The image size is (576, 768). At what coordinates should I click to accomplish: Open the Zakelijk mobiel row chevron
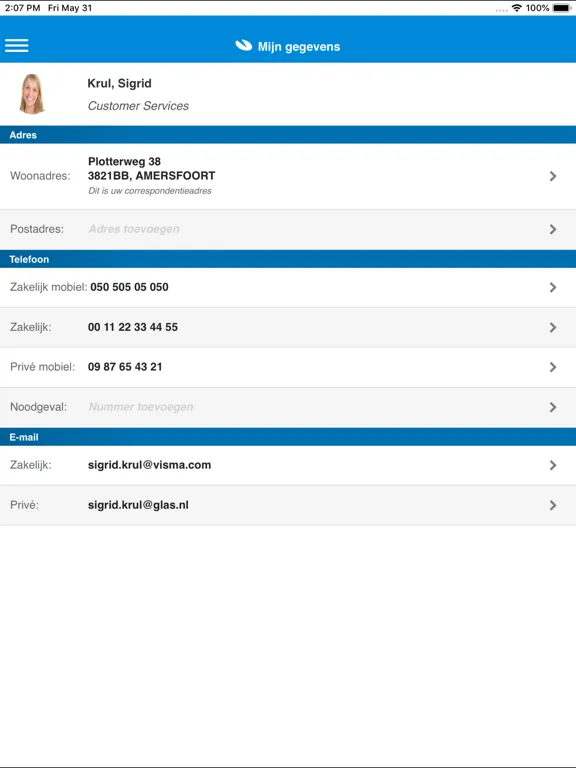point(553,287)
